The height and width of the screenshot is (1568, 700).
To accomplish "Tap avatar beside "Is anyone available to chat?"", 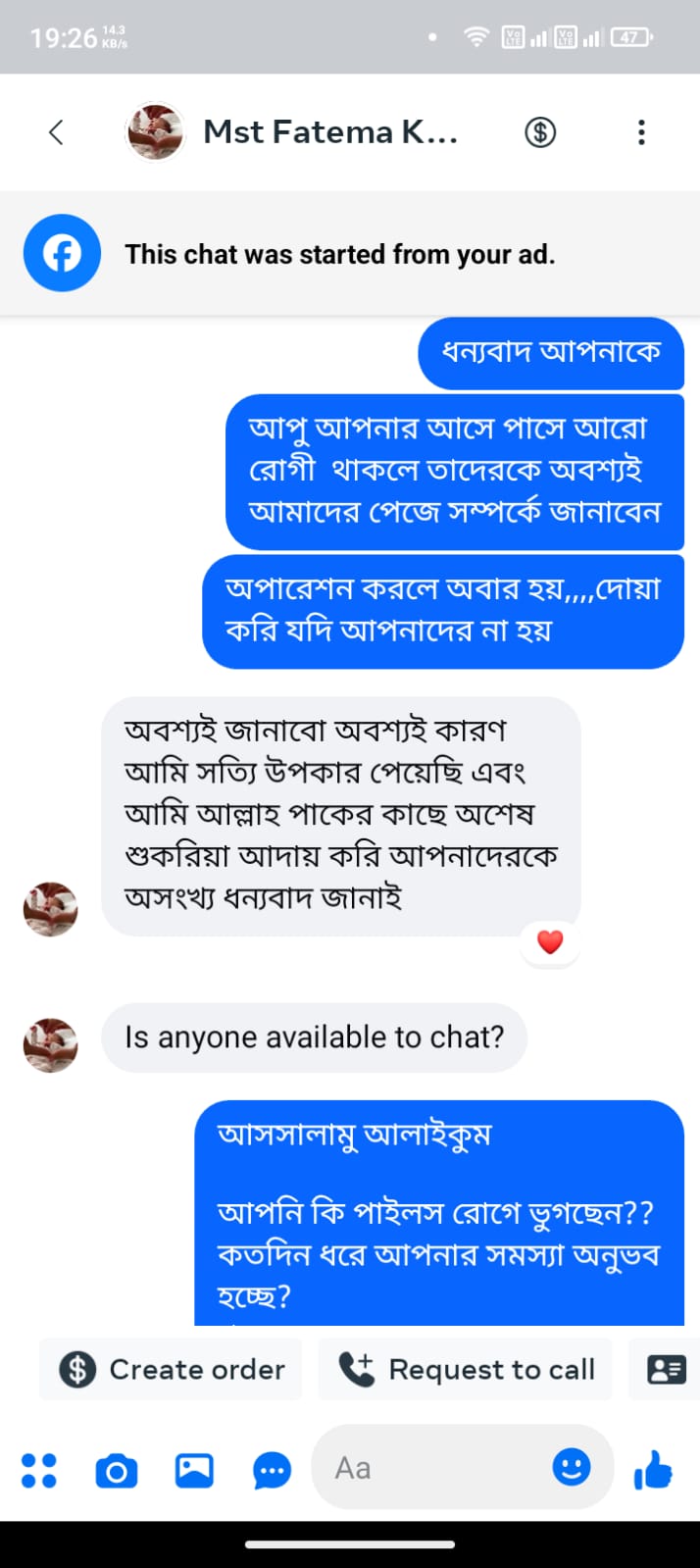I will click(x=51, y=1044).
